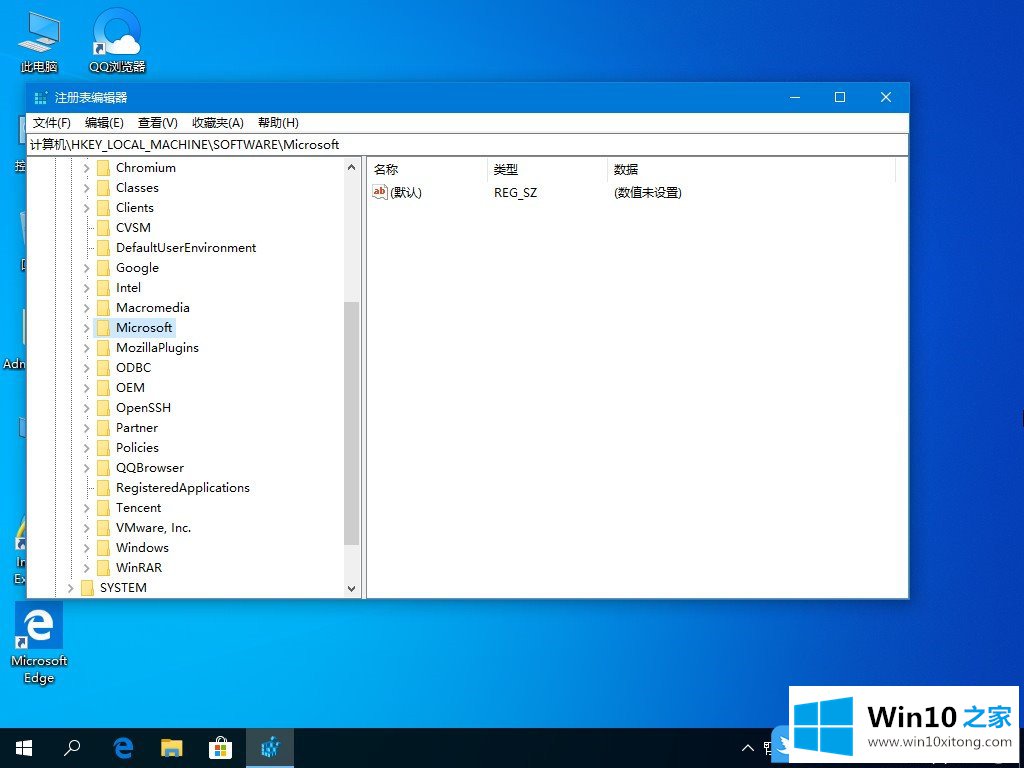Open the Windows Start menu

pos(24,748)
